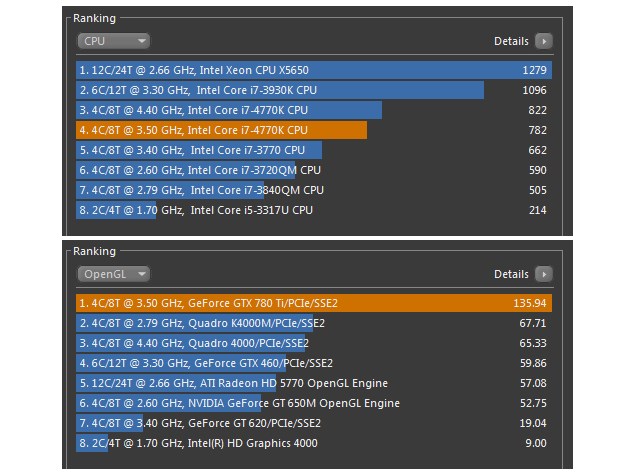Select the highlighted 3.50 GHz i7-4770K row
This screenshot has width=635, height=475.
[x=314, y=130]
